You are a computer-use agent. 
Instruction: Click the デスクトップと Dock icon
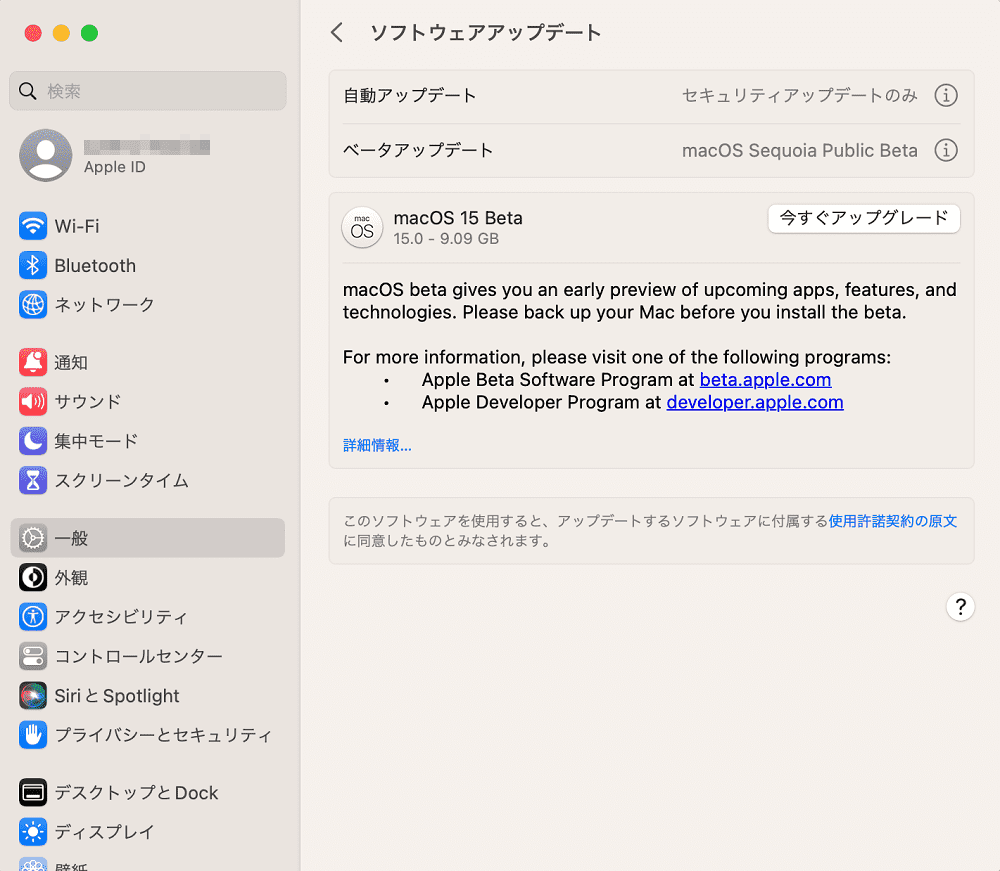pyautogui.click(x=33, y=793)
